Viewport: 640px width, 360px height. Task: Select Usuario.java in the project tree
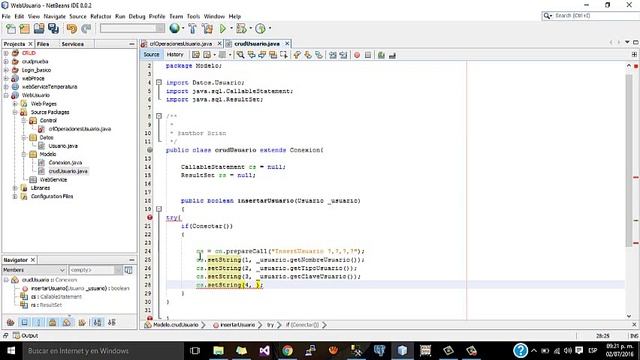pos(63,146)
